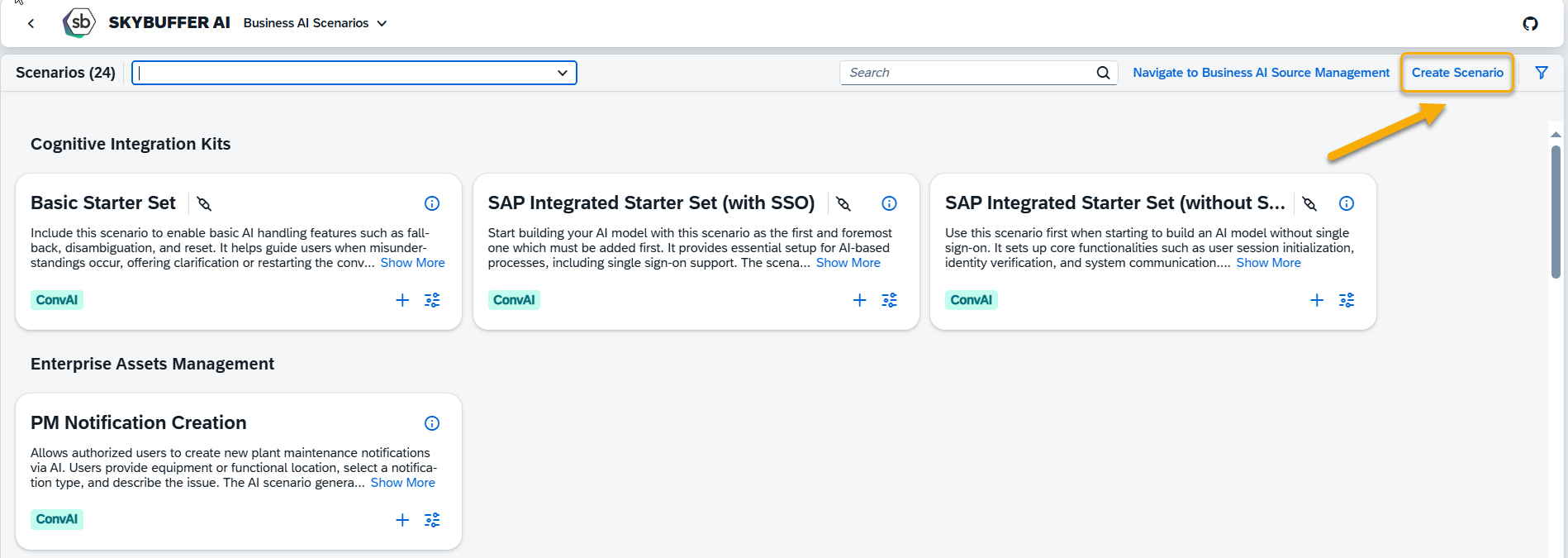Add the PM Notification Creation scenario
The width and height of the screenshot is (1568, 558).
pyautogui.click(x=402, y=520)
